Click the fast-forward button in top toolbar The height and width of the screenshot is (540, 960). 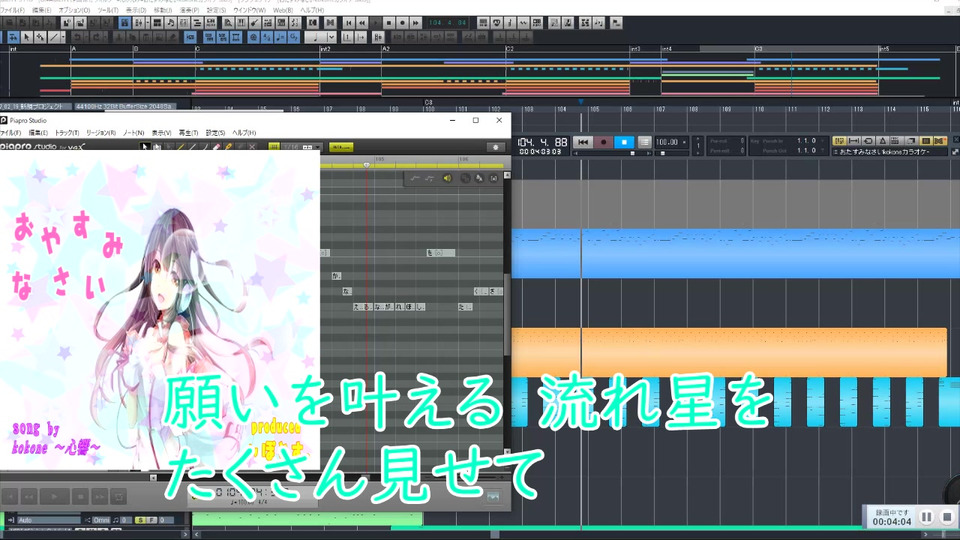coord(416,23)
